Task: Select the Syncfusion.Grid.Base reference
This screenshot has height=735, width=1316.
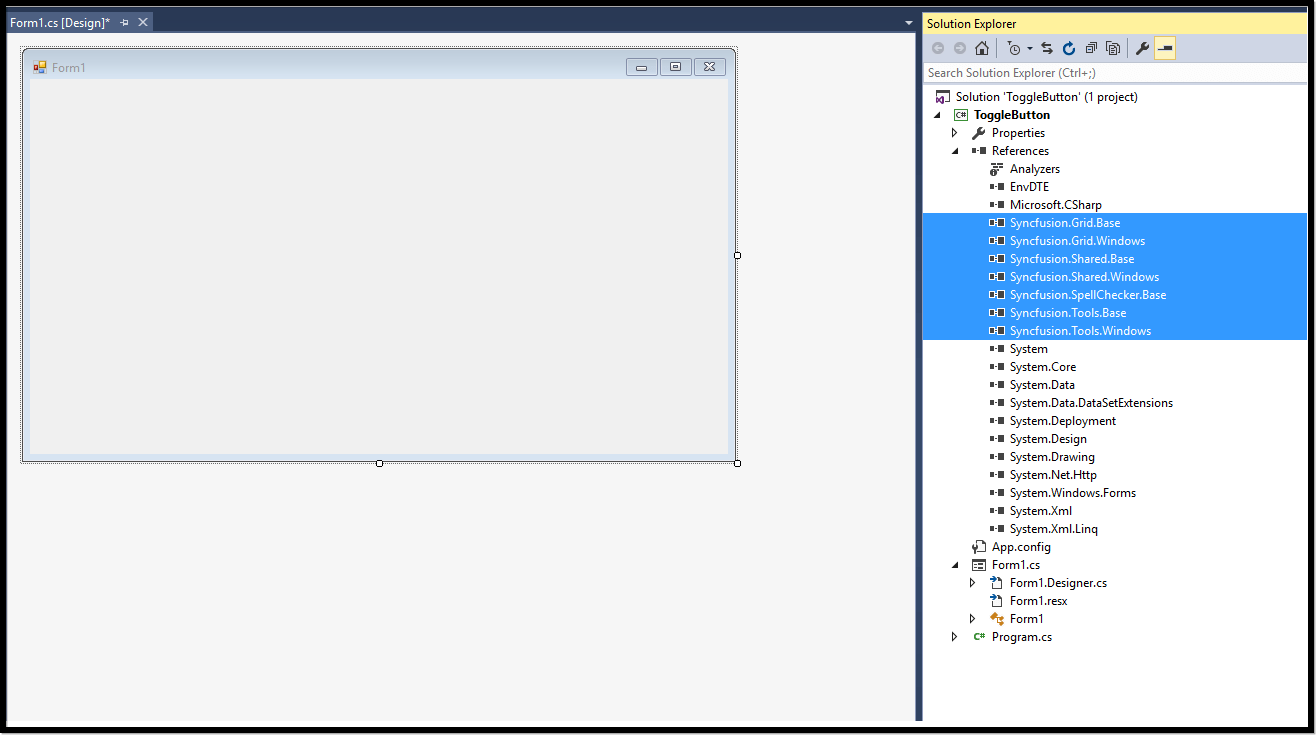Action: (1065, 222)
